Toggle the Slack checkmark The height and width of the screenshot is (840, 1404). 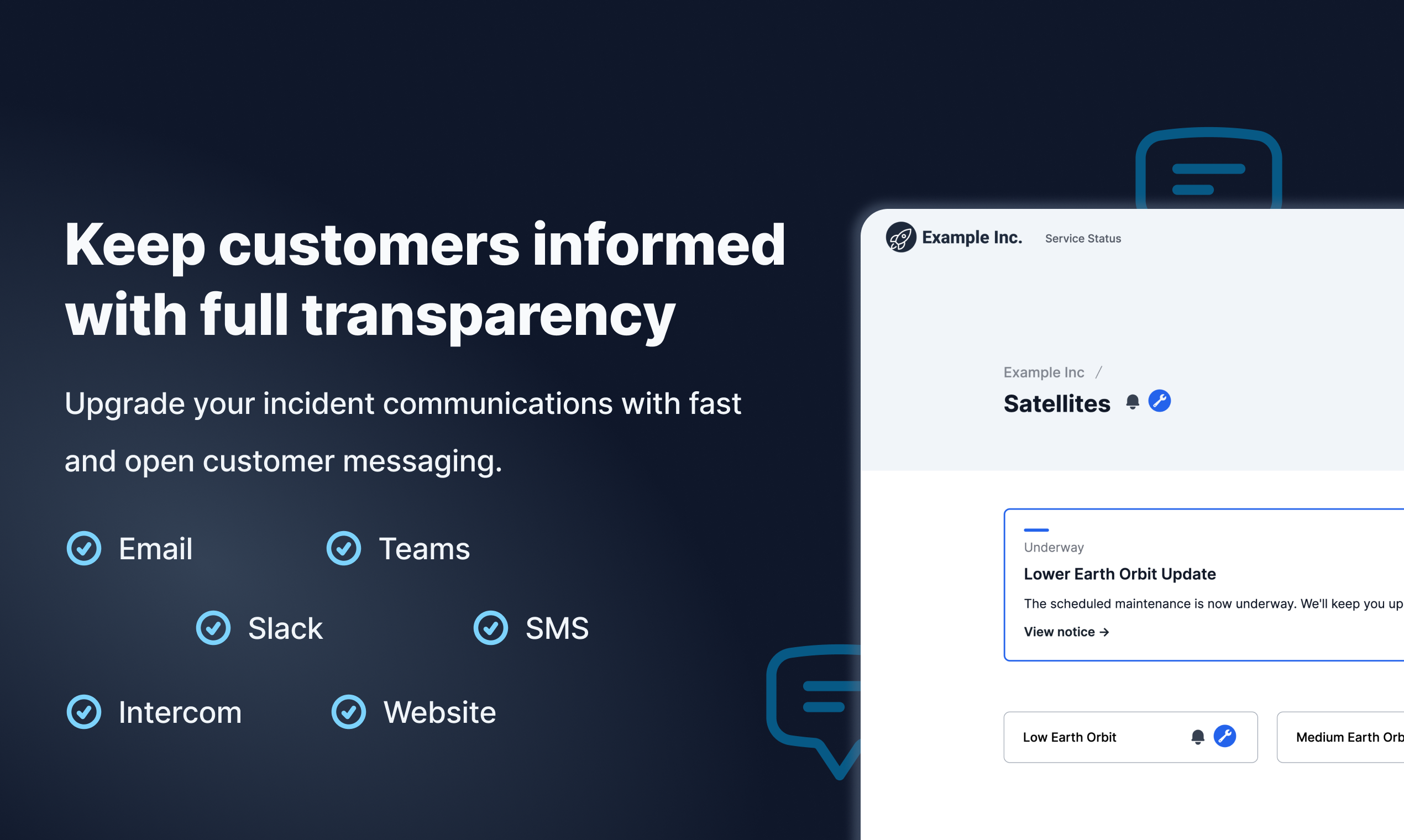(213, 628)
